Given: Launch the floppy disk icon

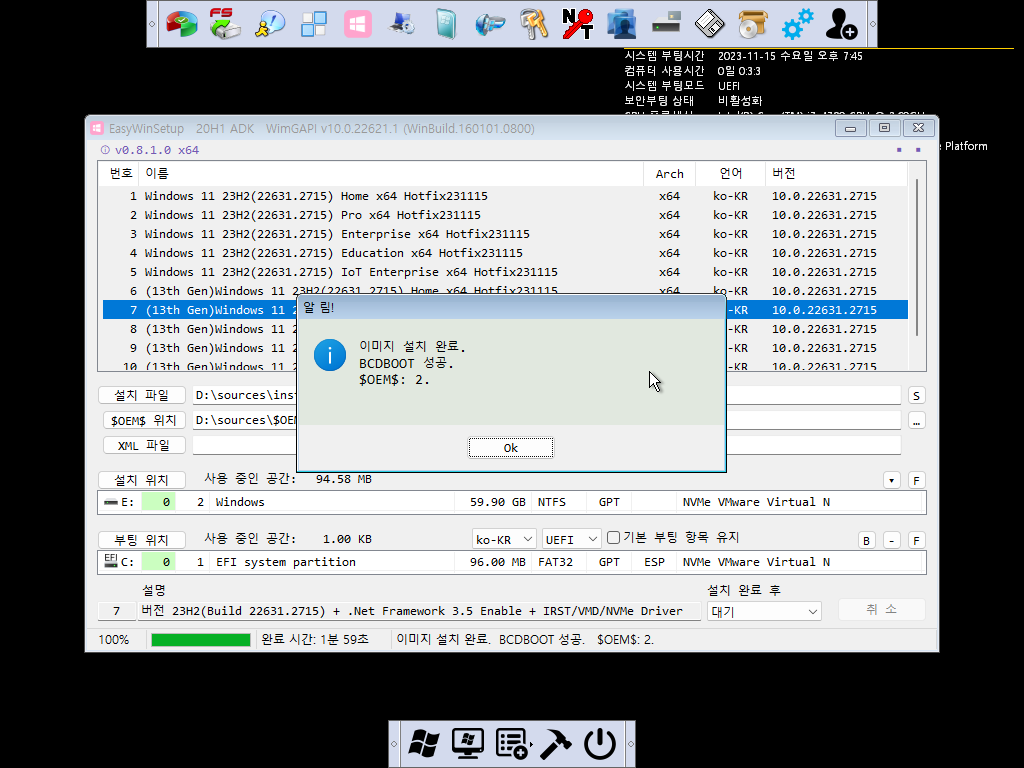Looking at the screenshot, I should coord(709,24).
